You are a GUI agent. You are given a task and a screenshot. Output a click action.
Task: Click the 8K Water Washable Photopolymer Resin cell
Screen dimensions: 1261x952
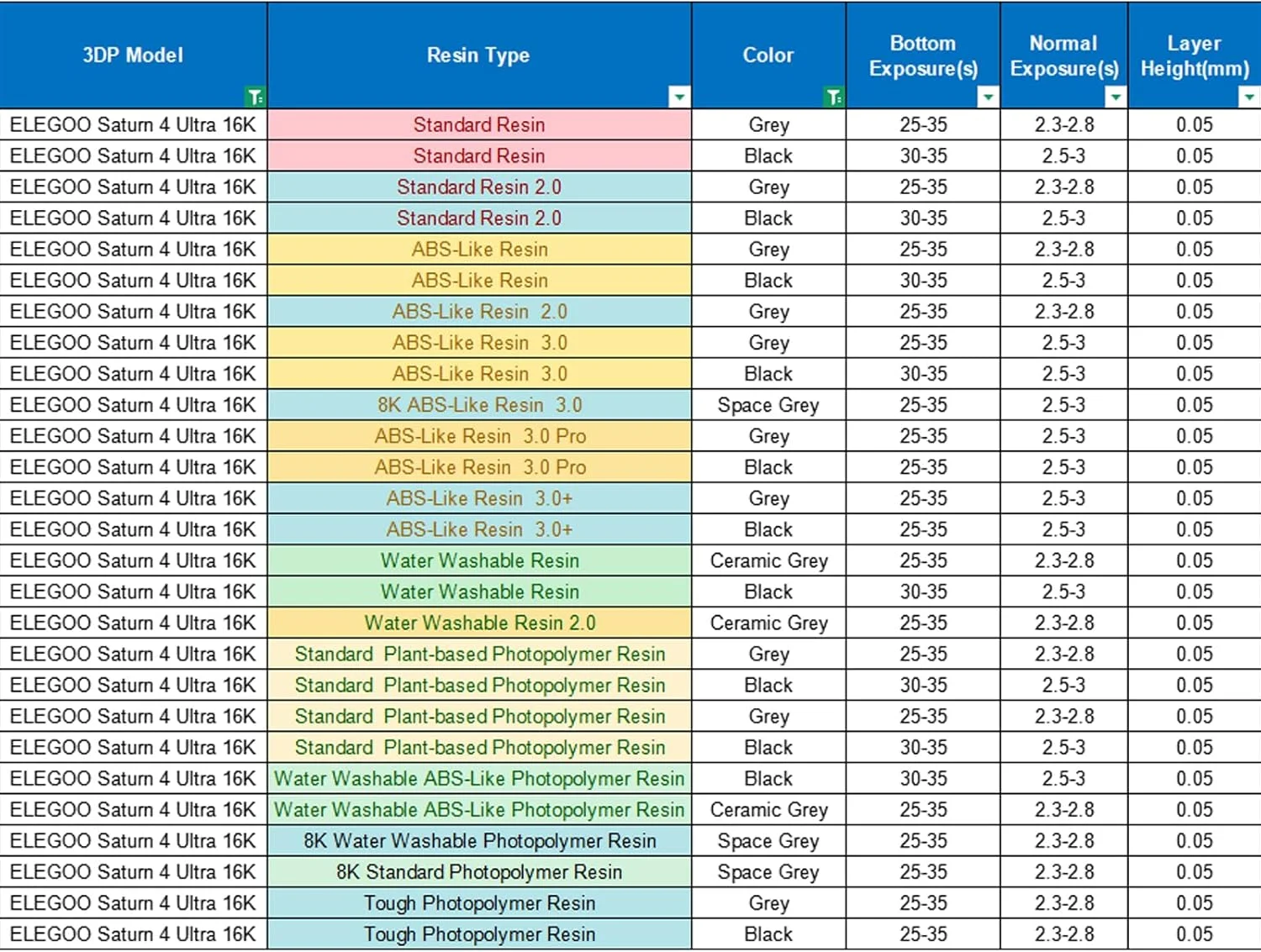(x=479, y=841)
